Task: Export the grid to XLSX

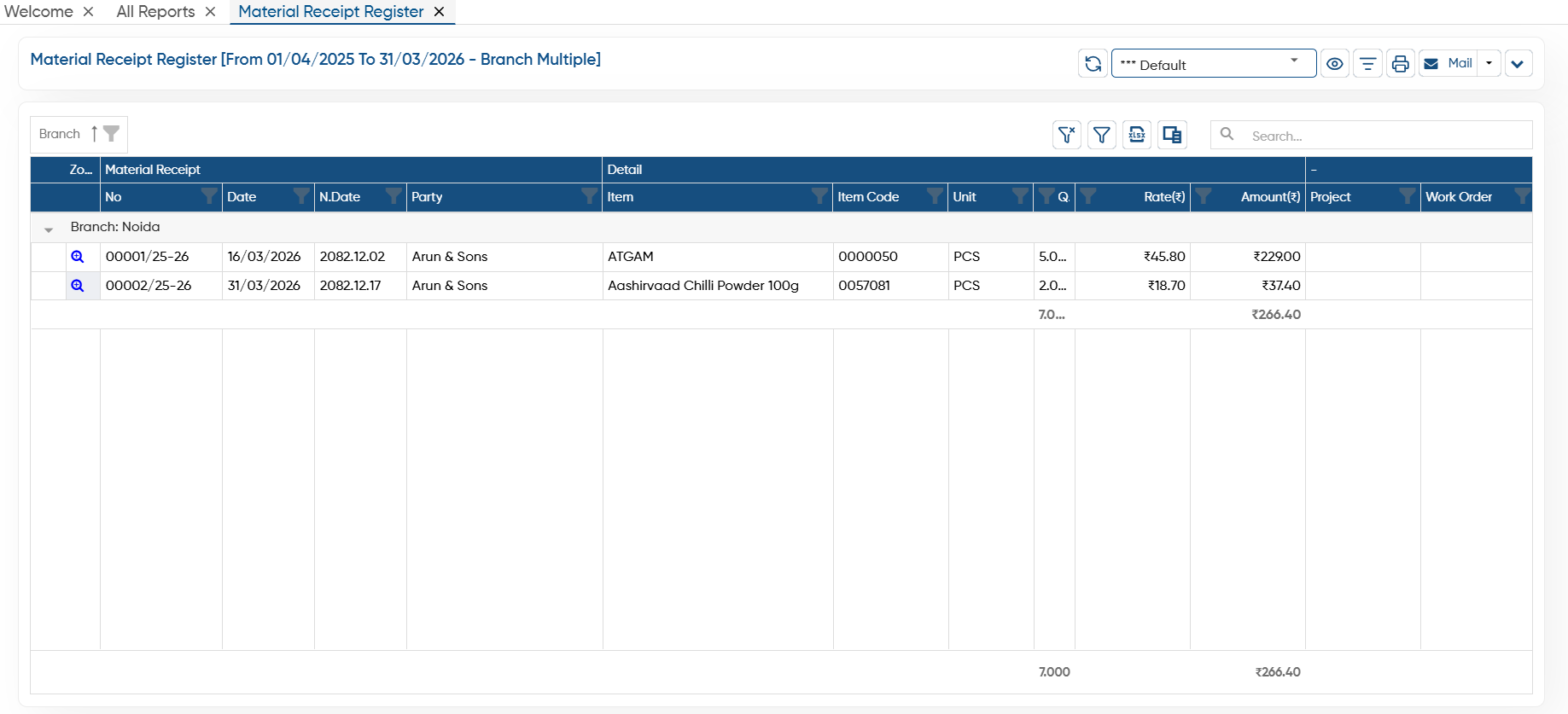Action: click(x=1137, y=135)
